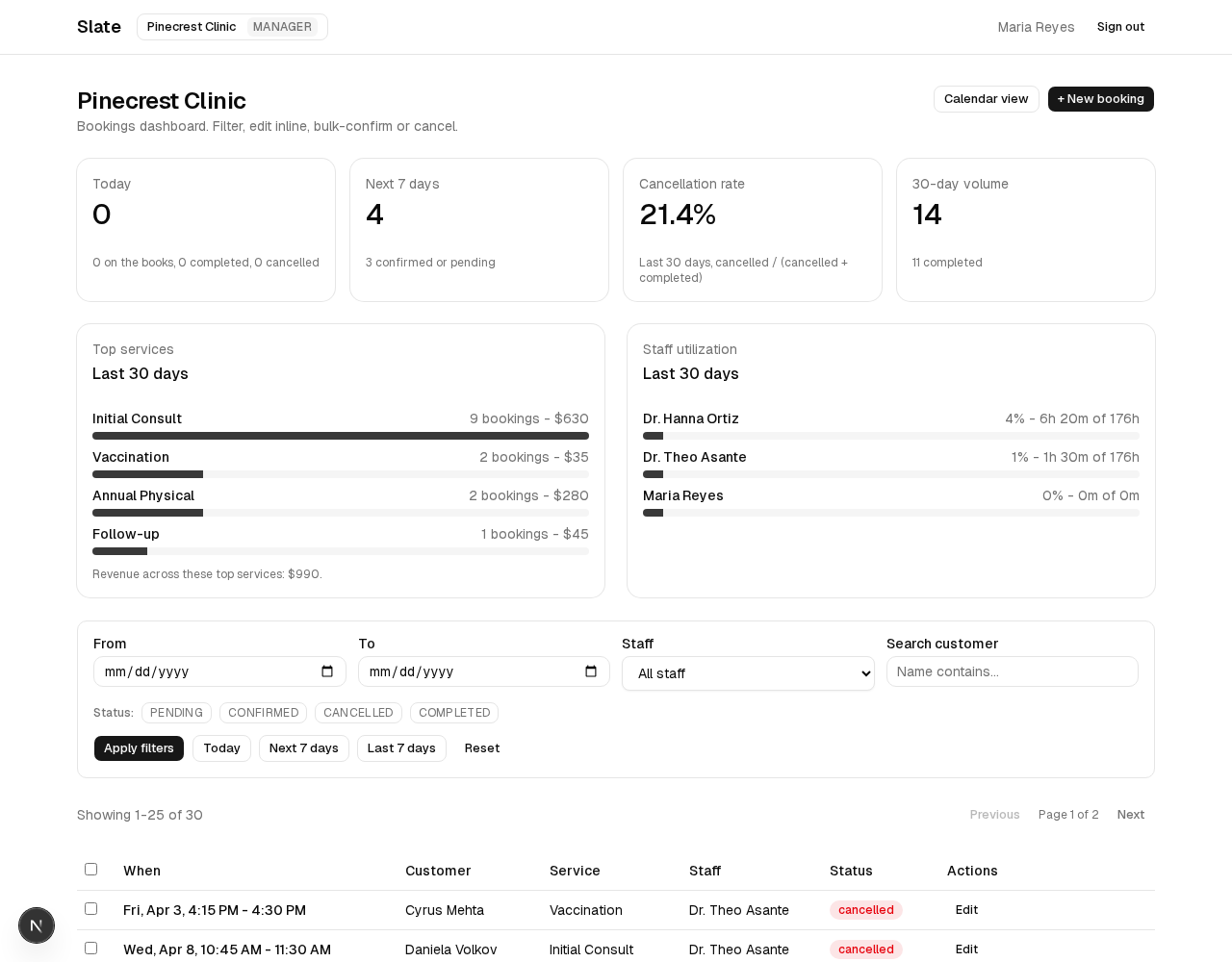Click the '4% - 6h 20m of 176h' value
The width and height of the screenshot is (1232, 962).
(x=1072, y=418)
